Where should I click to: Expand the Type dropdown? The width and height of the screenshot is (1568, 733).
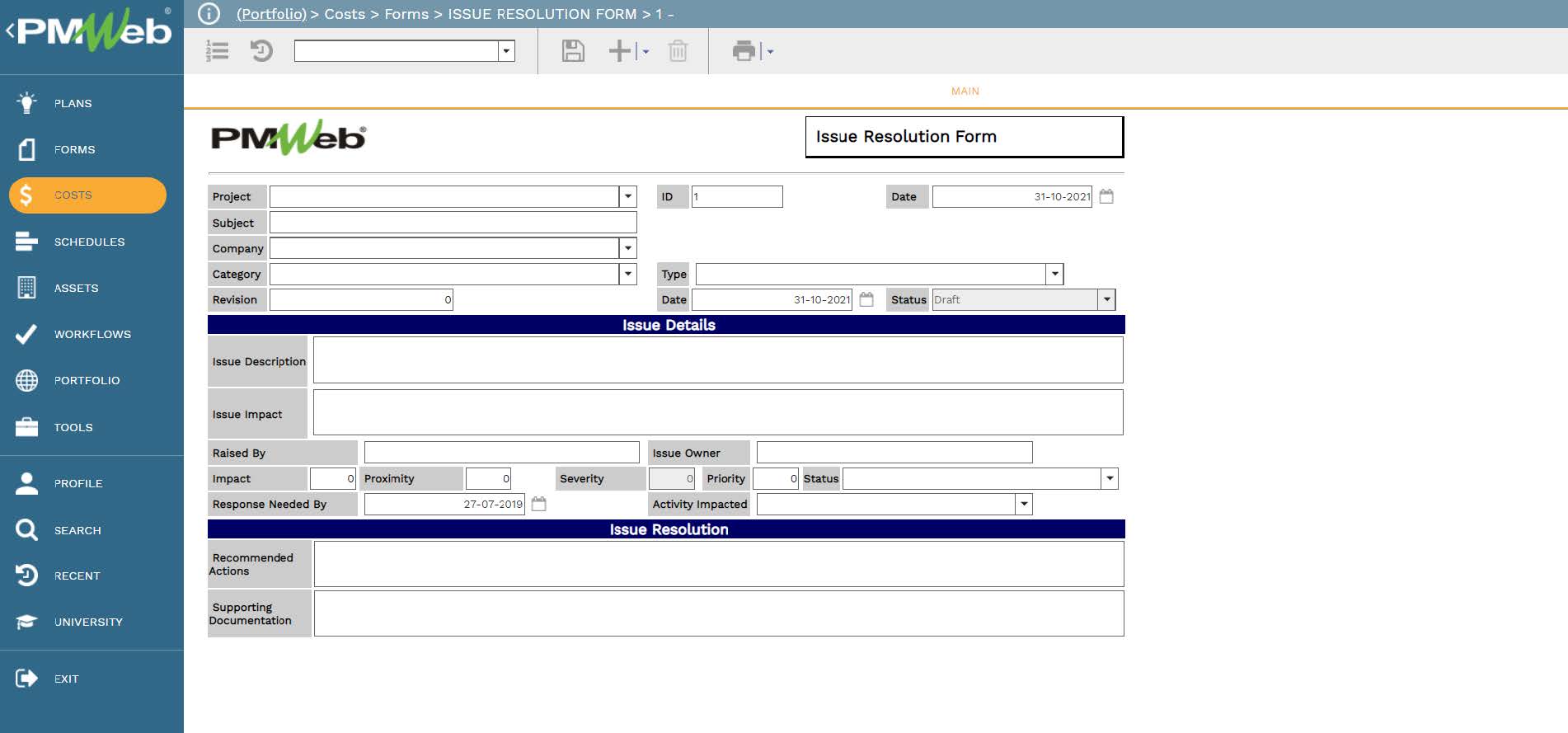(x=1054, y=274)
